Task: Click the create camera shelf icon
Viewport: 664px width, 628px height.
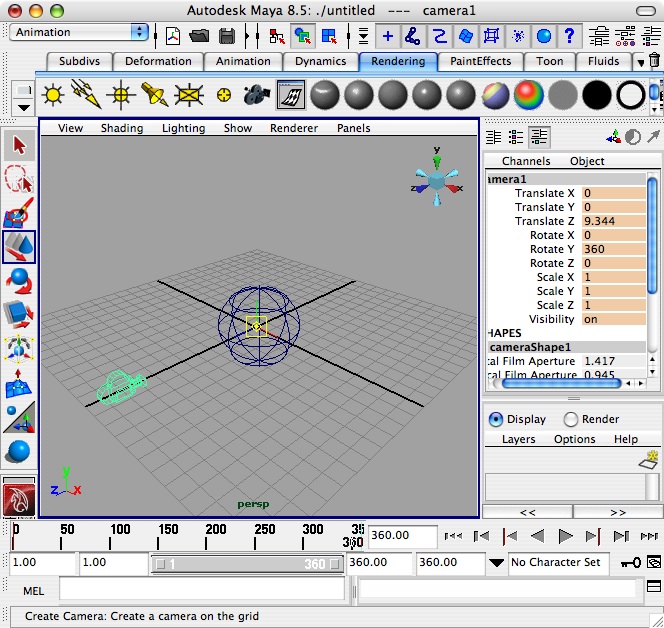Action: 256,95
